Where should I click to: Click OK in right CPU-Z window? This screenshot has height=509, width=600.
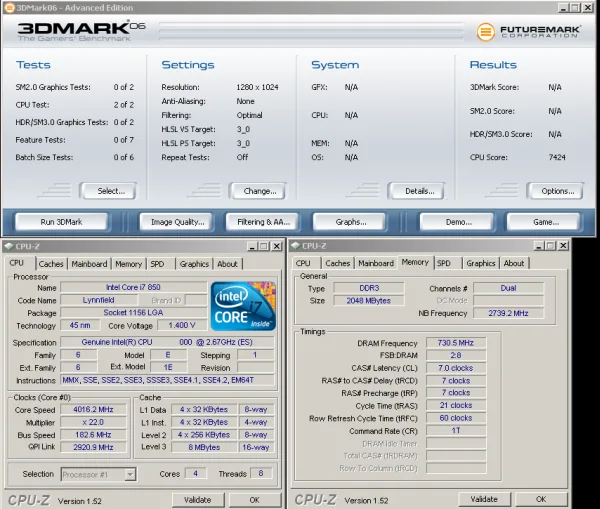coord(541,499)
